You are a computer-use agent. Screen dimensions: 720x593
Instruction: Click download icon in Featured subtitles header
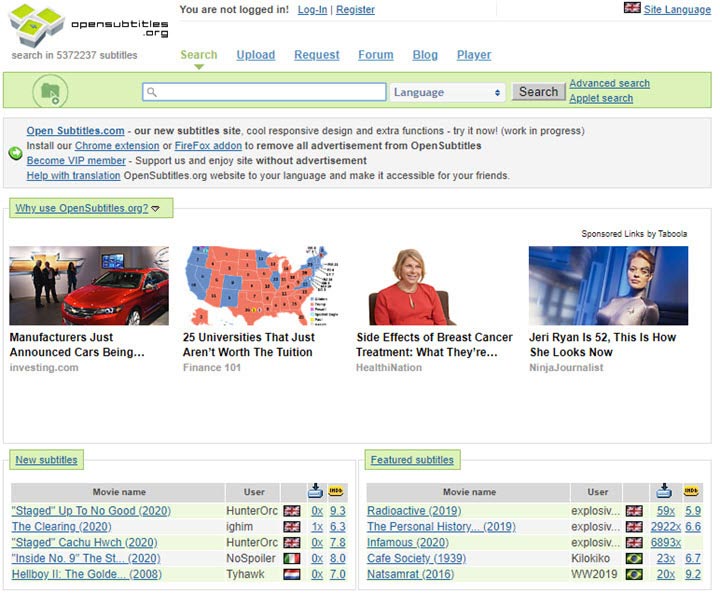pyautogui.click(x=664, y=491)
